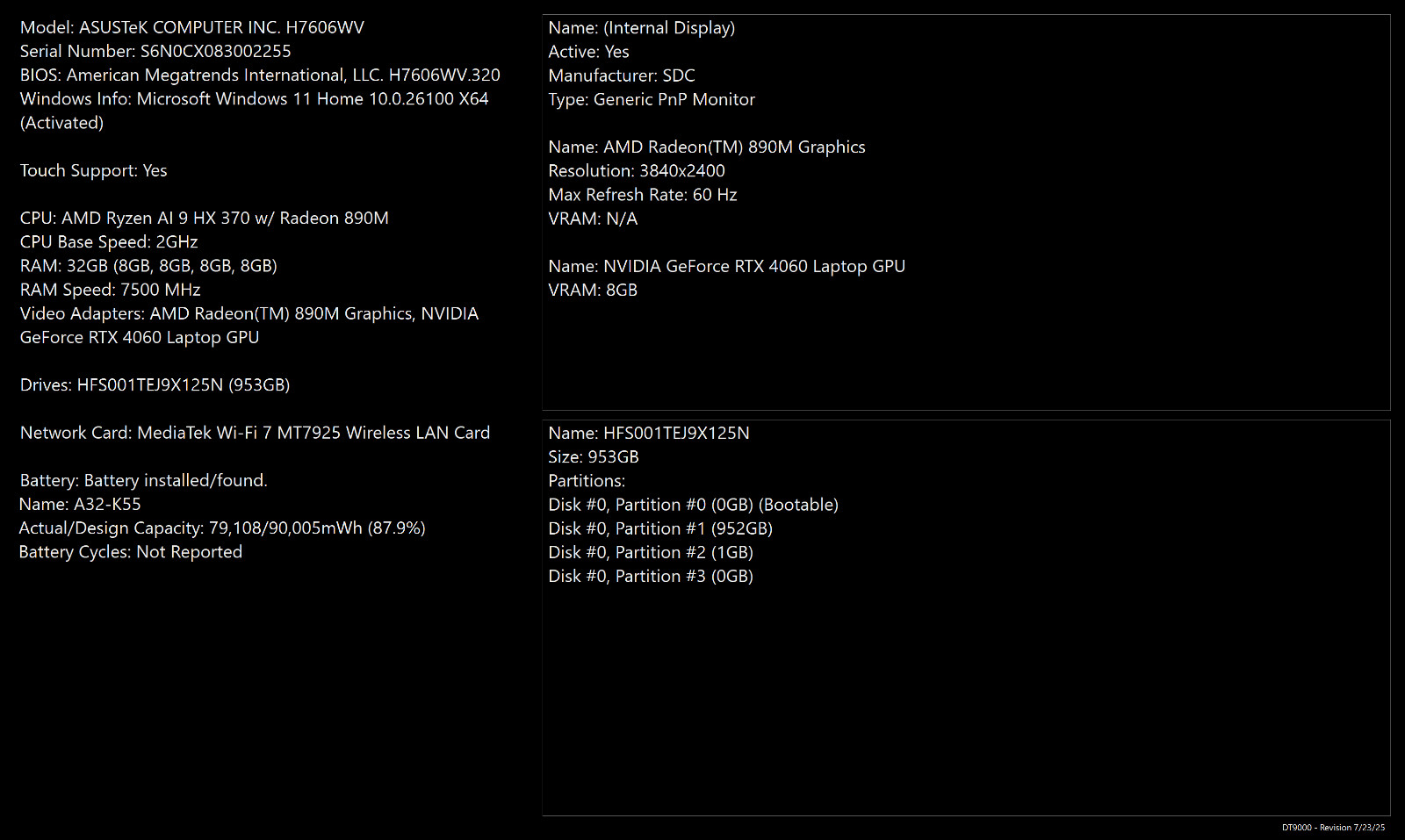This screenshot has height=840, width=1405.
Task: Click Name: AMD Radeon(TM) 890M Graphics
Action: pyautogui.click(x=707, y=147)
